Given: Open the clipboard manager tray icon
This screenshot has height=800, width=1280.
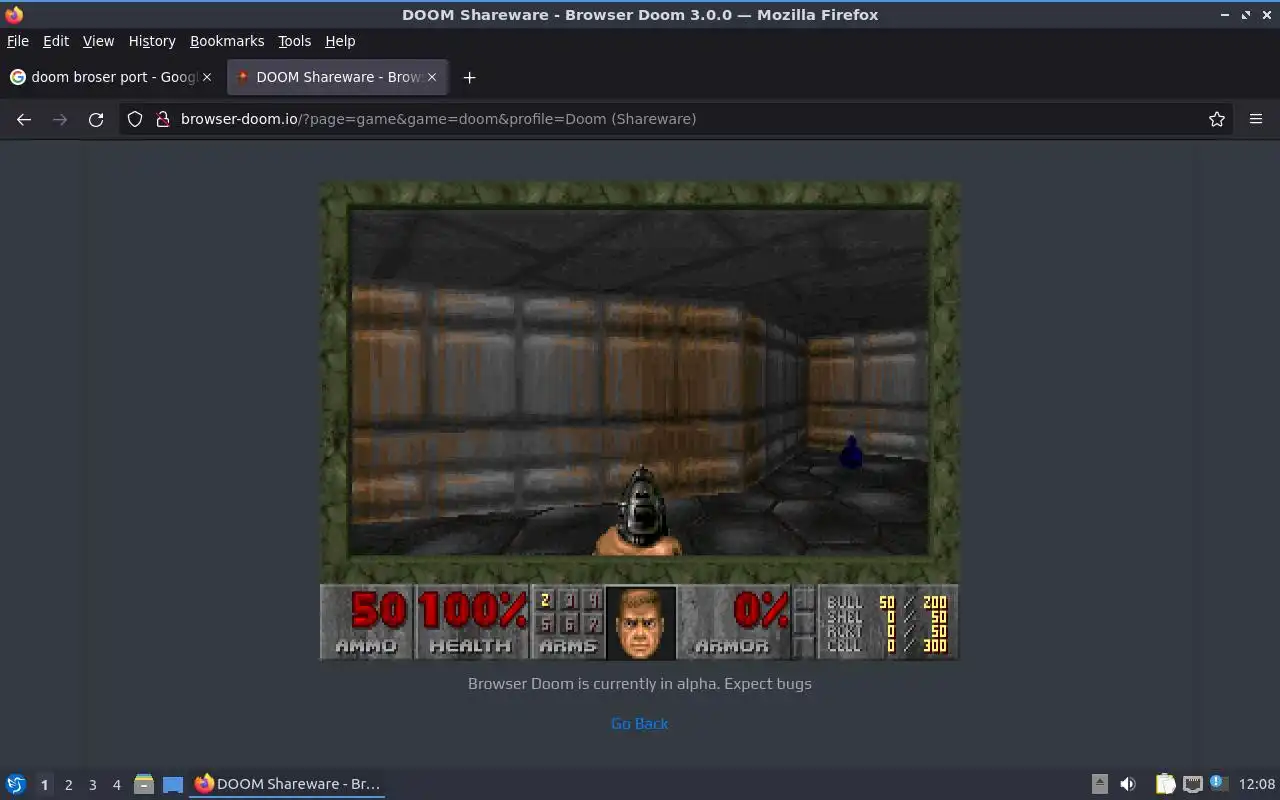Looking at the screenshot, I should click(x=1165, y=784).
